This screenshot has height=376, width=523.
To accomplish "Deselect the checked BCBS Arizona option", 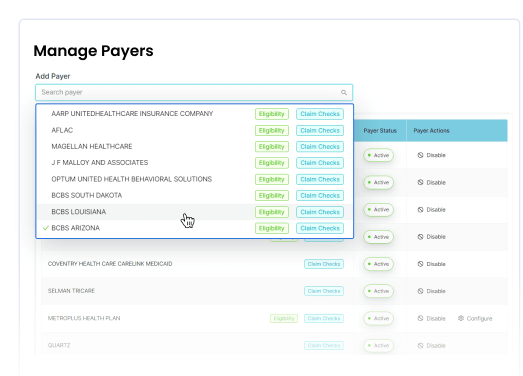I will click(194, 228).
